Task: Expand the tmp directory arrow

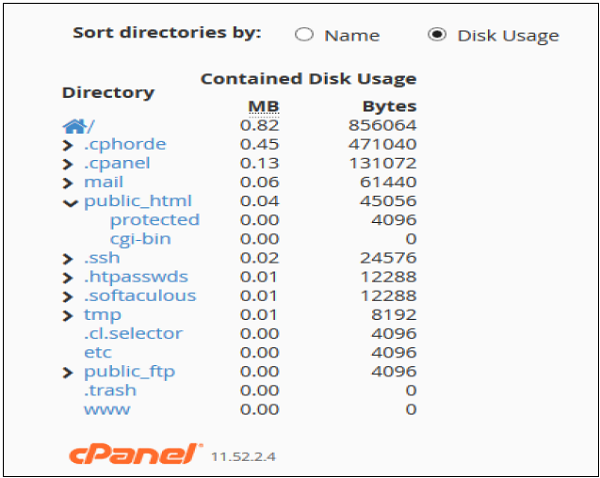Action: [68, 316]
